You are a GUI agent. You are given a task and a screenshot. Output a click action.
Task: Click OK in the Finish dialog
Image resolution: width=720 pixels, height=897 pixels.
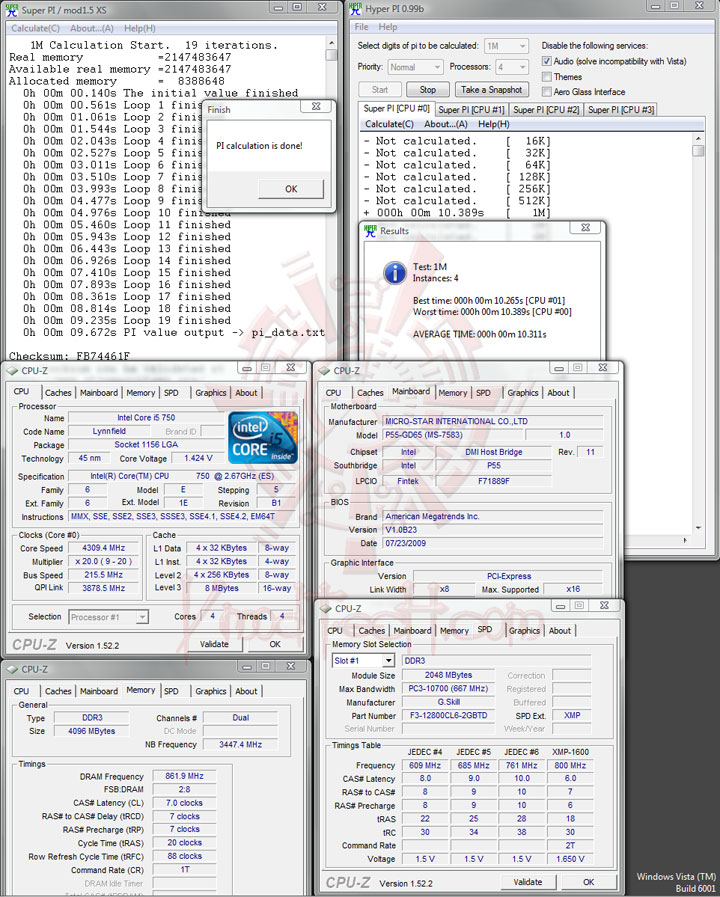pos(291,189)
